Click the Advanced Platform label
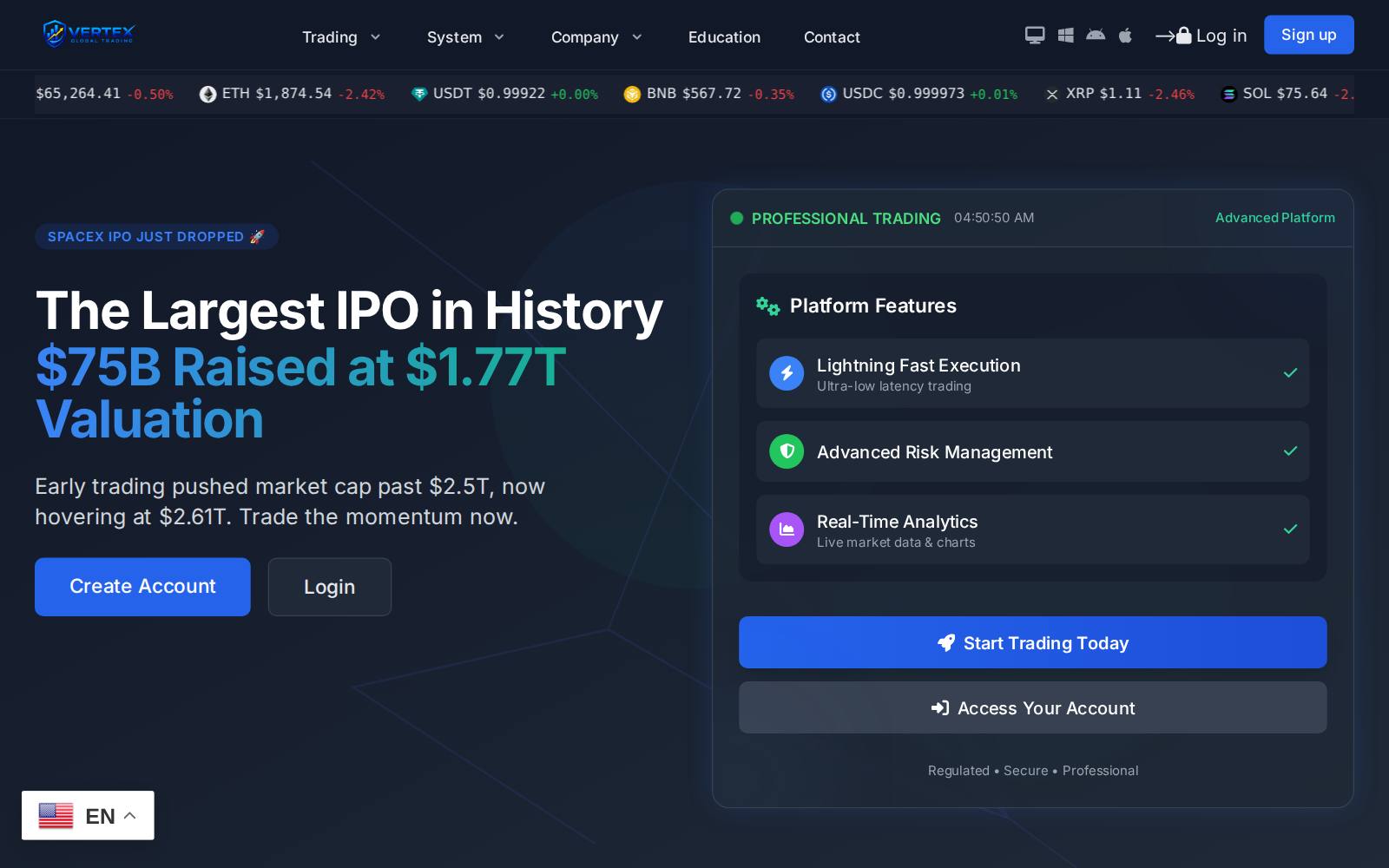The width and height of the screenshot is (1389, 868). [x=1275, y=218]
